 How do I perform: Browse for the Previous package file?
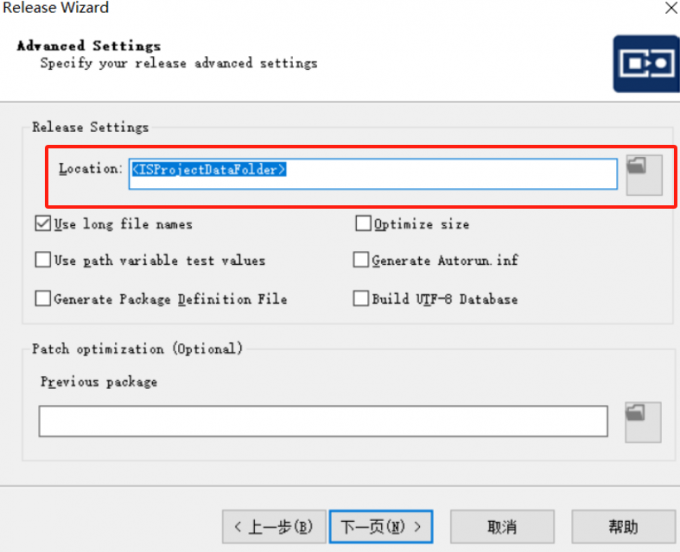pyautogui.click(x=643, y=422)
